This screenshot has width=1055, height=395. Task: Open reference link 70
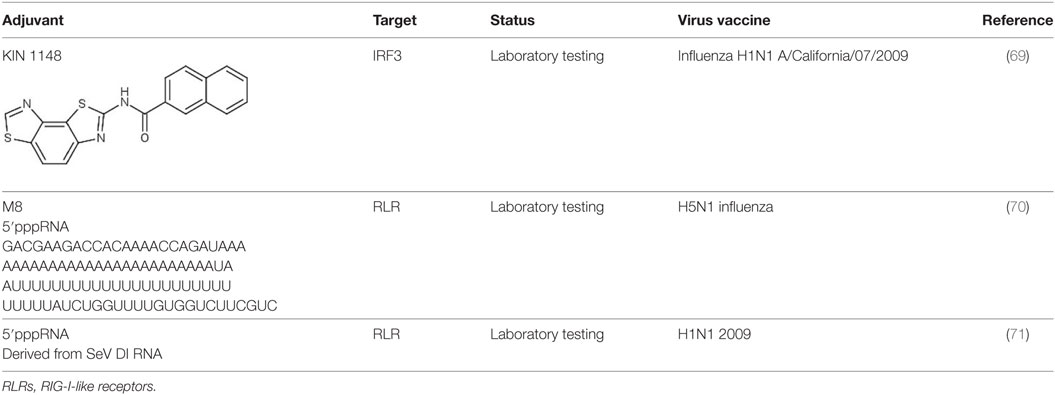[x=1017, y=208]
